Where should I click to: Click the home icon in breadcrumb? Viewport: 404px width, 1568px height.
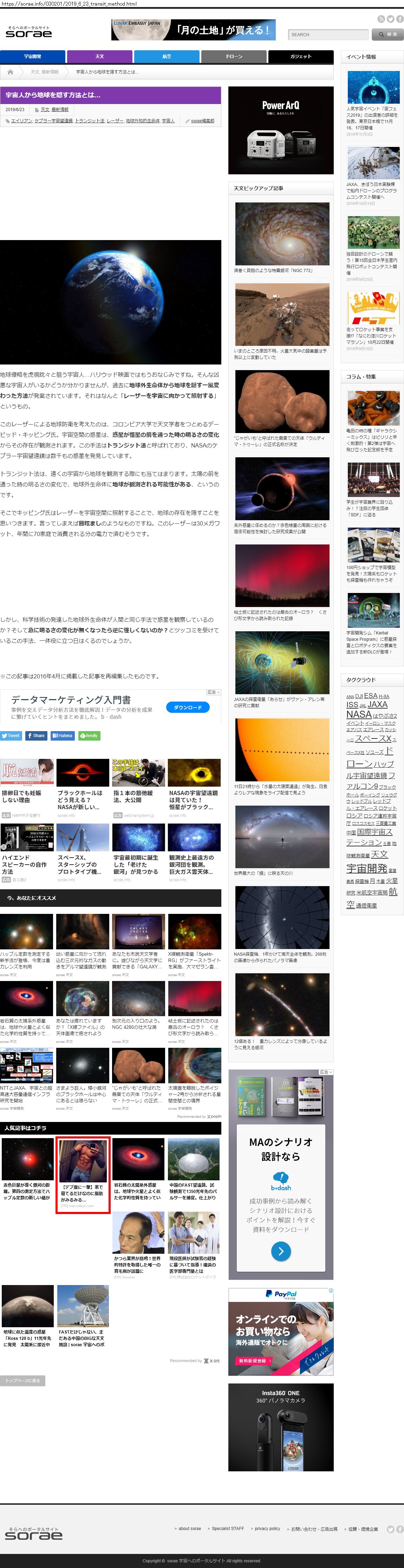click(10, 72)
